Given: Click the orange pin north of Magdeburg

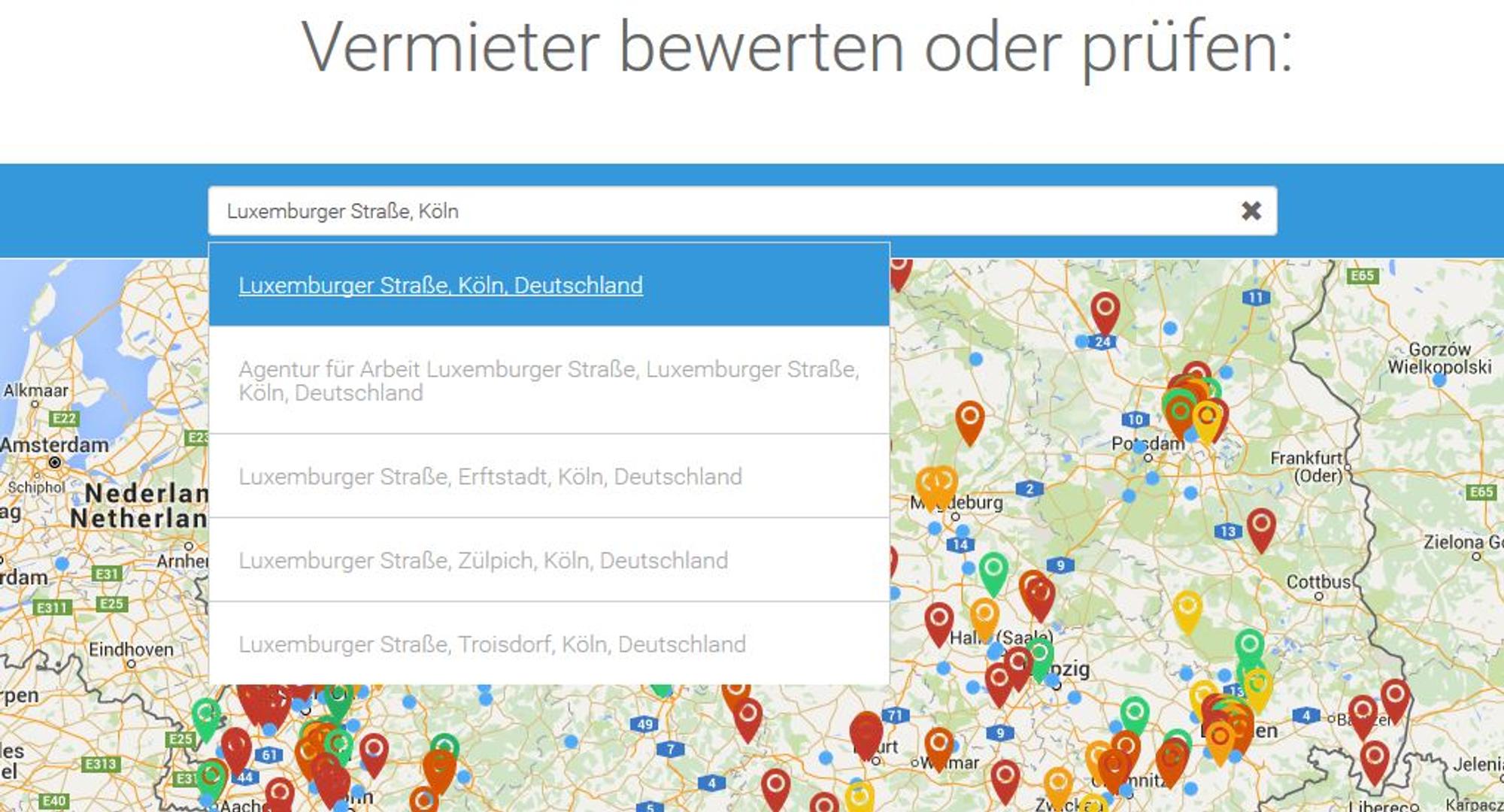Looking at the screenshot, I should click(x=969, y=422).
